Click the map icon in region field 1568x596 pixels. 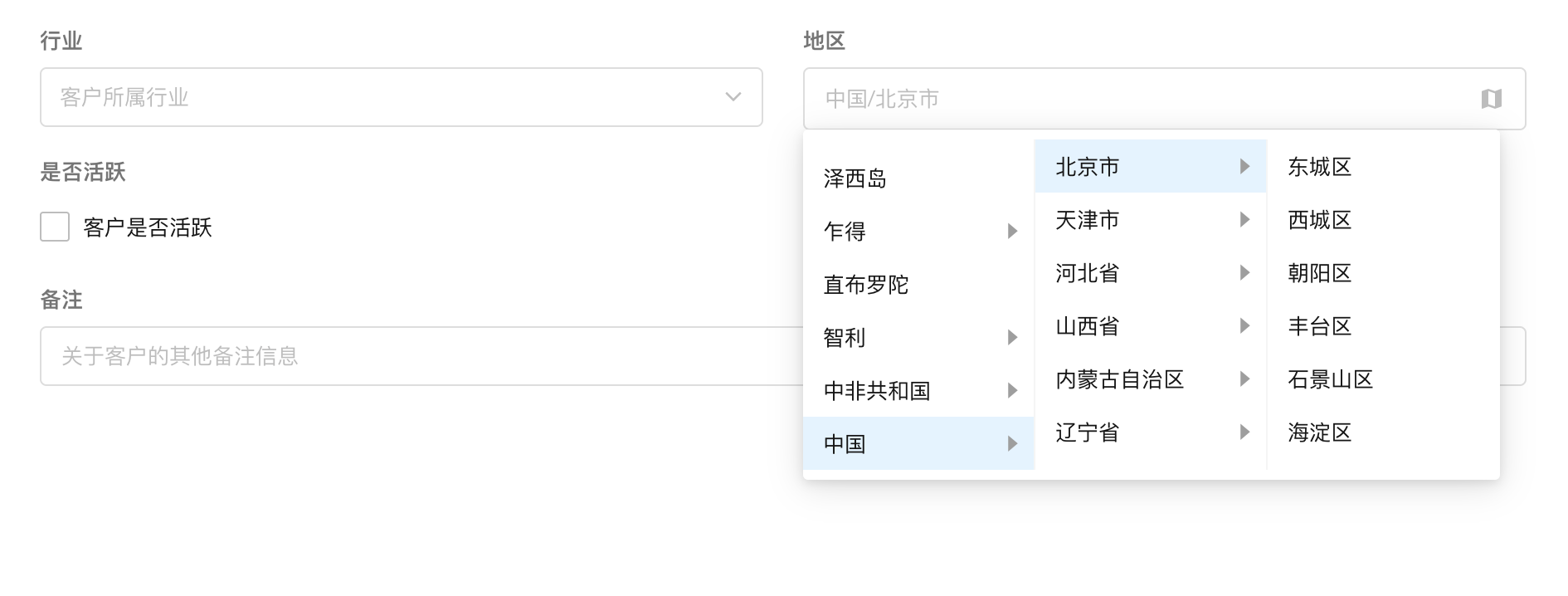[x=1491, y=99]
